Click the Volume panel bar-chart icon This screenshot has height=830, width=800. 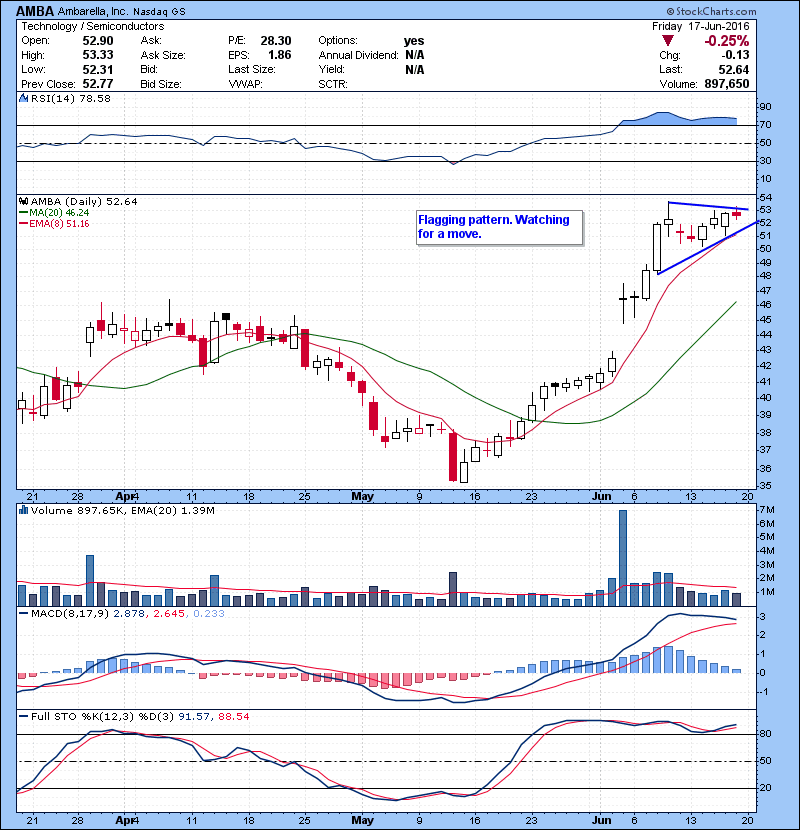23,510
